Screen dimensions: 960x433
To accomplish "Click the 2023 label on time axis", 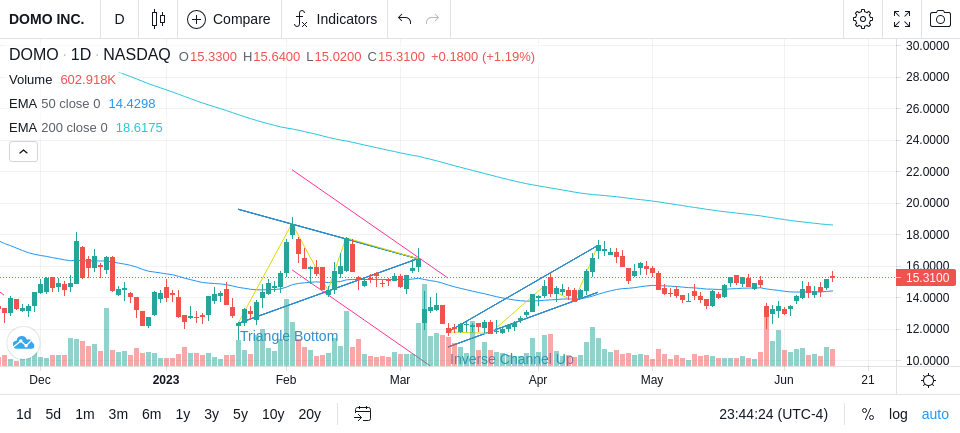I will click(166, 380).
